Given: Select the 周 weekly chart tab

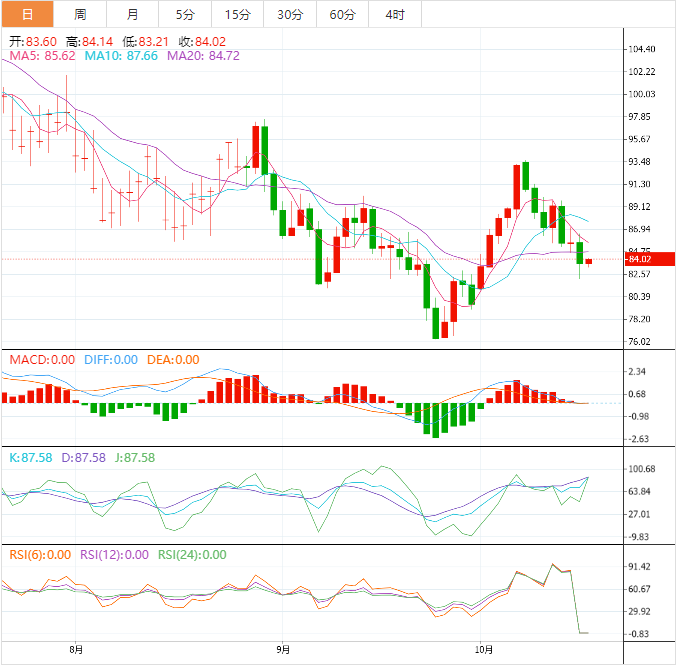Looking at the screenshot, I should tap(80, 14).
